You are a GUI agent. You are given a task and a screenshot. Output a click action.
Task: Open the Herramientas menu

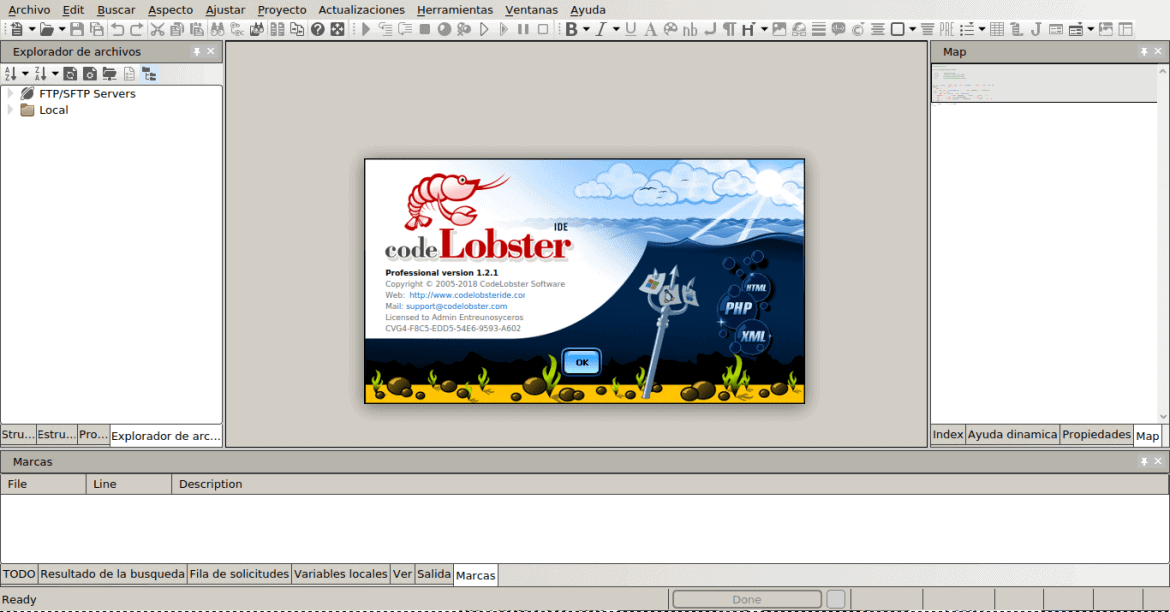coord(455,10)
